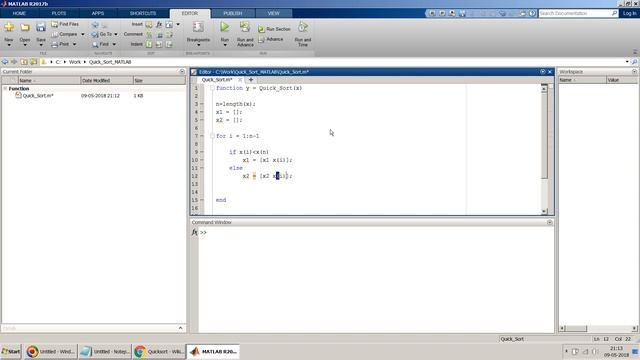Screen dimensions: 640x360
Task: Add a new editor tab with plus
Action: (x=251, y=80)
